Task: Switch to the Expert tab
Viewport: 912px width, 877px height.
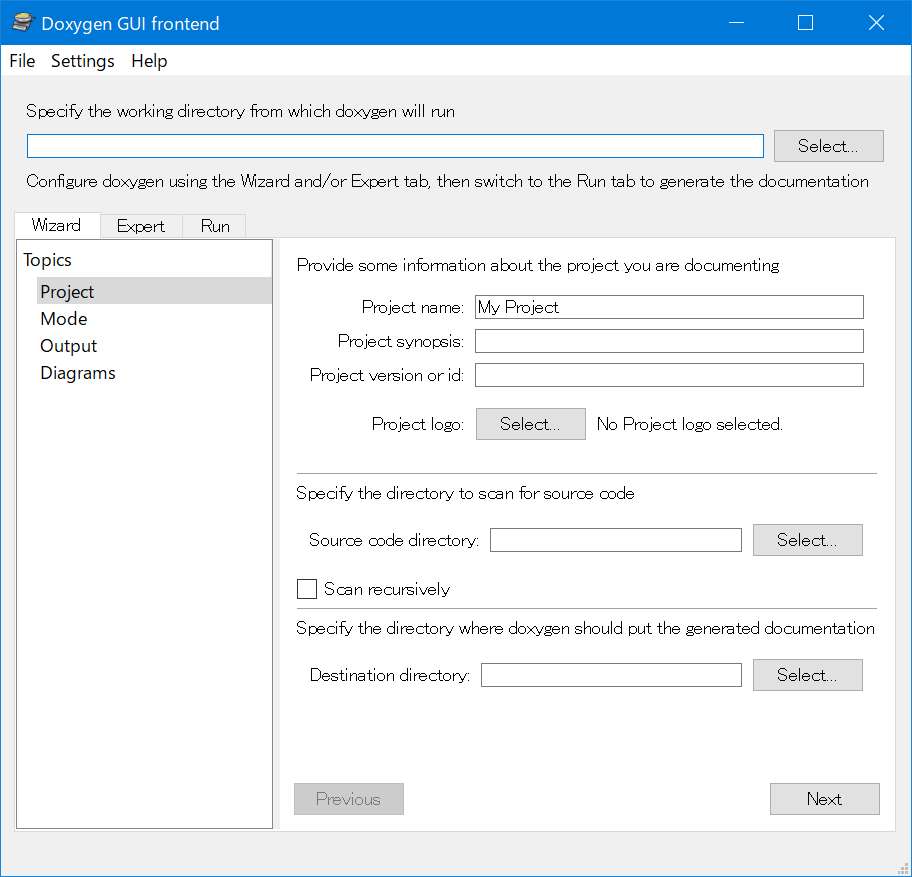Action: point(141,226)
